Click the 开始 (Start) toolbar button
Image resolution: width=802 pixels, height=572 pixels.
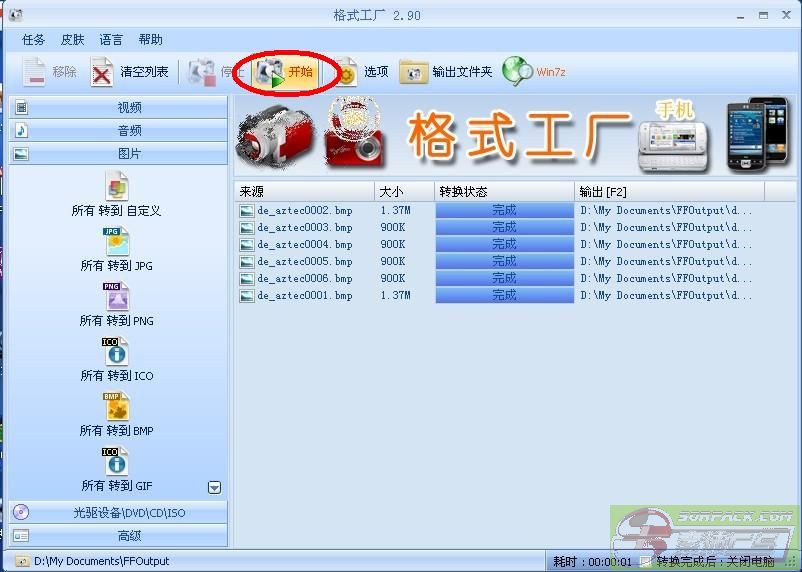tap(287, 72)
